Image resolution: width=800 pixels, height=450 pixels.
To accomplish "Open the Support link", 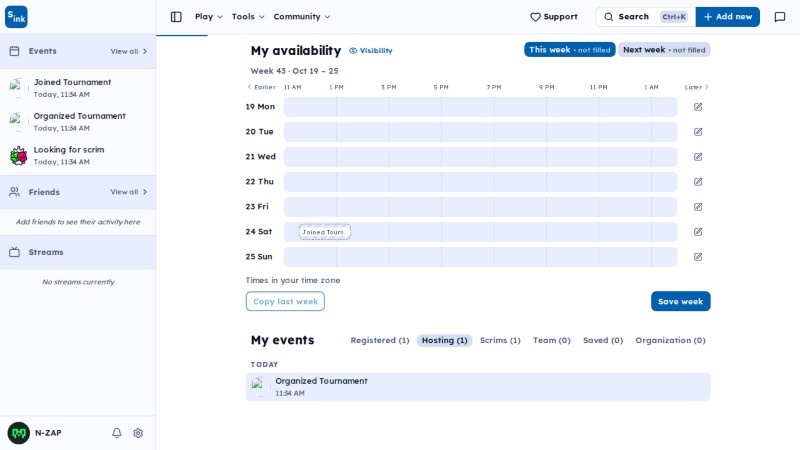I will (554, 17).
